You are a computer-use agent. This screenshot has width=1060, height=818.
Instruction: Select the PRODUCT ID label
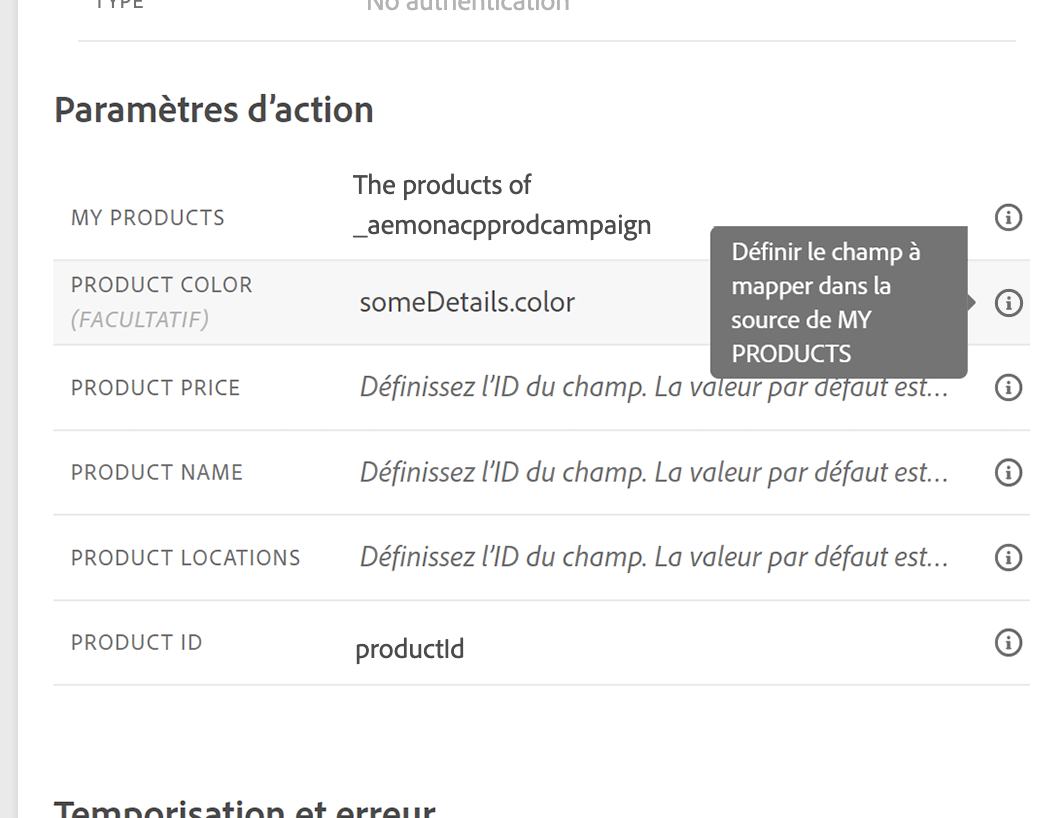click(x=136, y=642)
